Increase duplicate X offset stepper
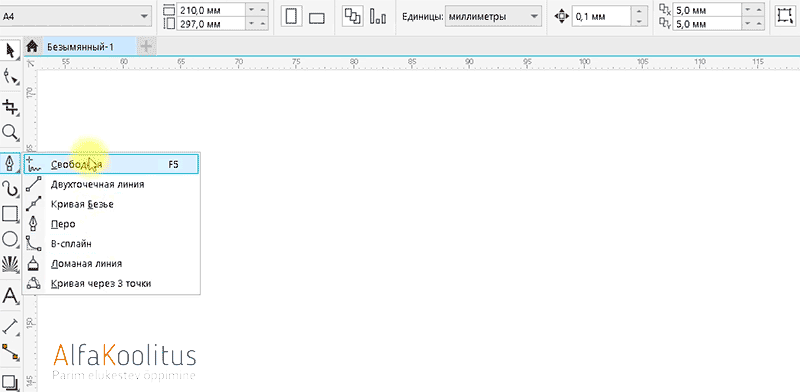 click(x=760, y=10)
